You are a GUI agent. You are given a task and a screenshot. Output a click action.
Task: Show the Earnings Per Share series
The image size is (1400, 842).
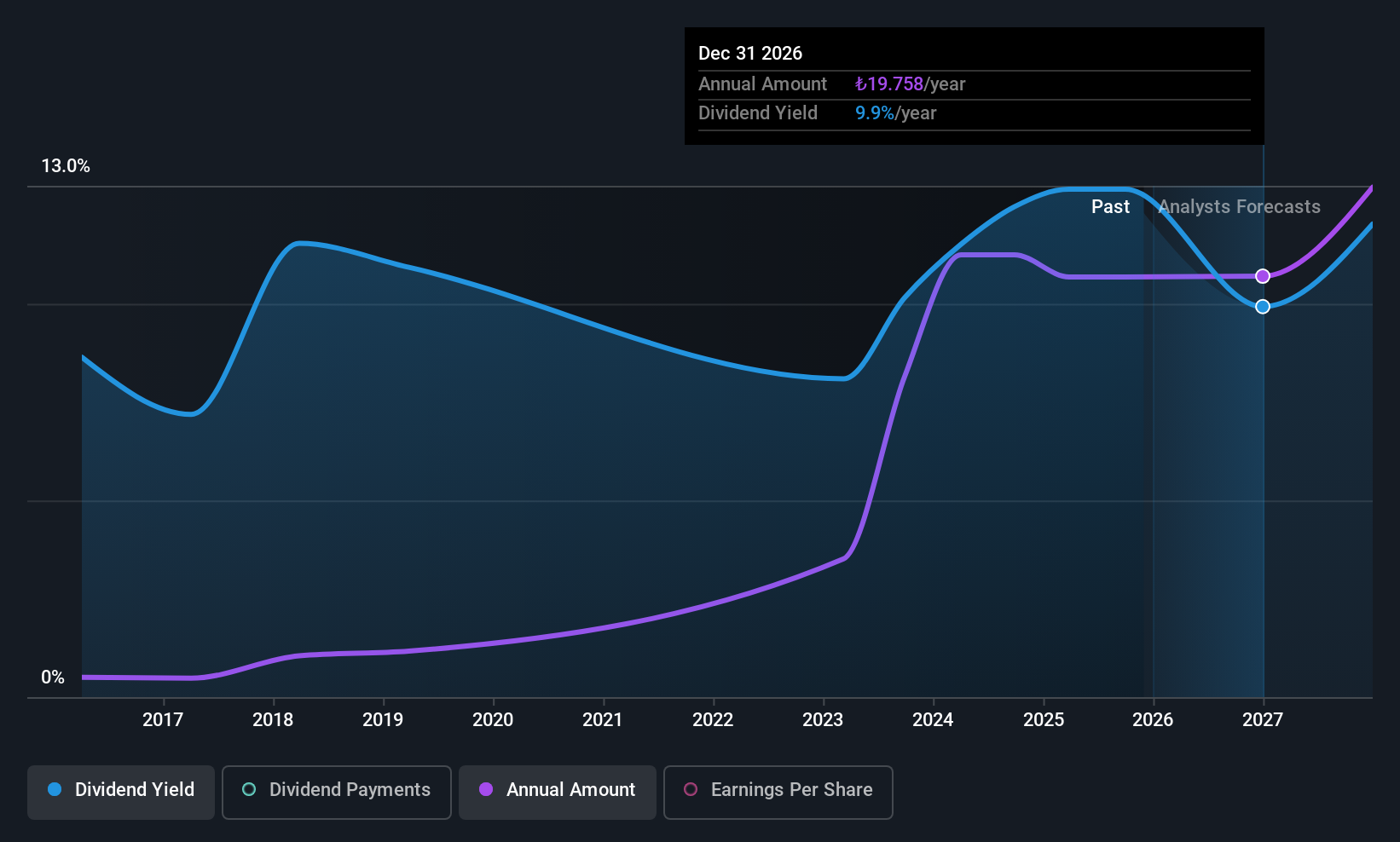(x=778, y=792)
